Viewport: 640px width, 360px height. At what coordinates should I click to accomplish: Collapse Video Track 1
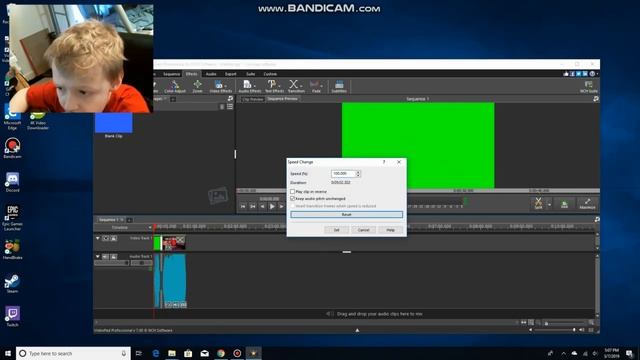click(x=98, y=238)
